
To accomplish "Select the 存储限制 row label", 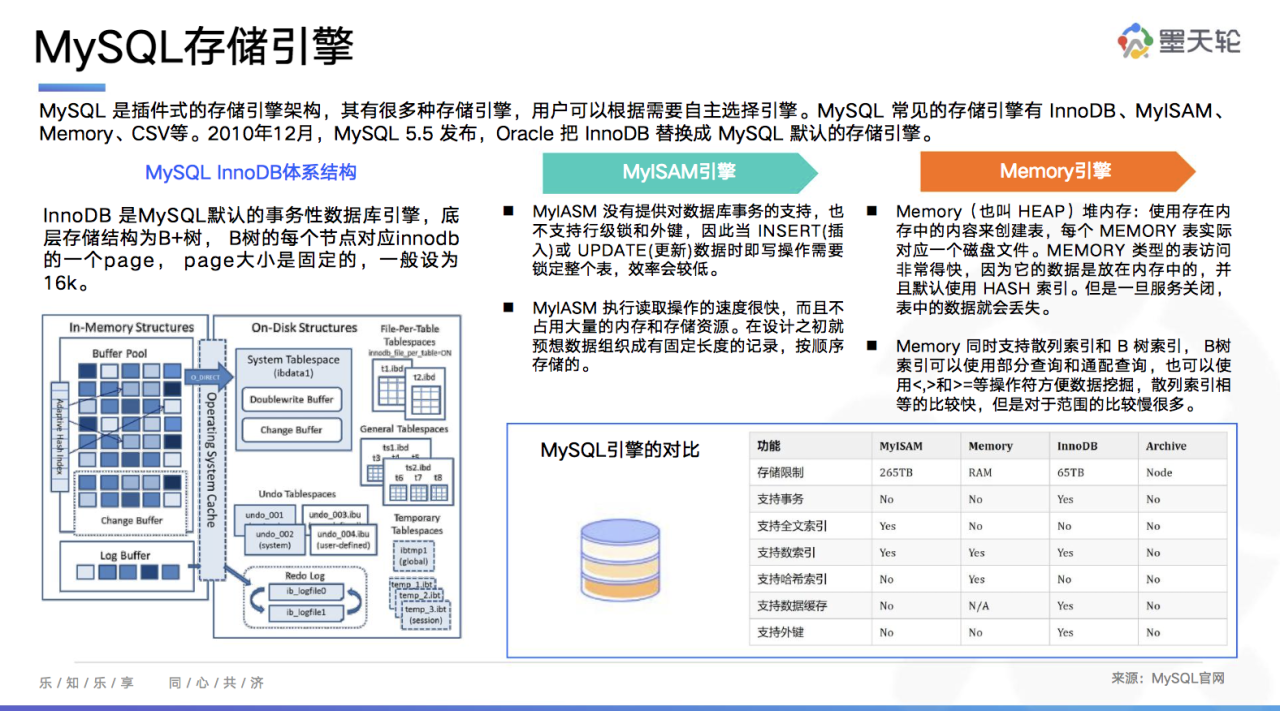I will point(780,472).
